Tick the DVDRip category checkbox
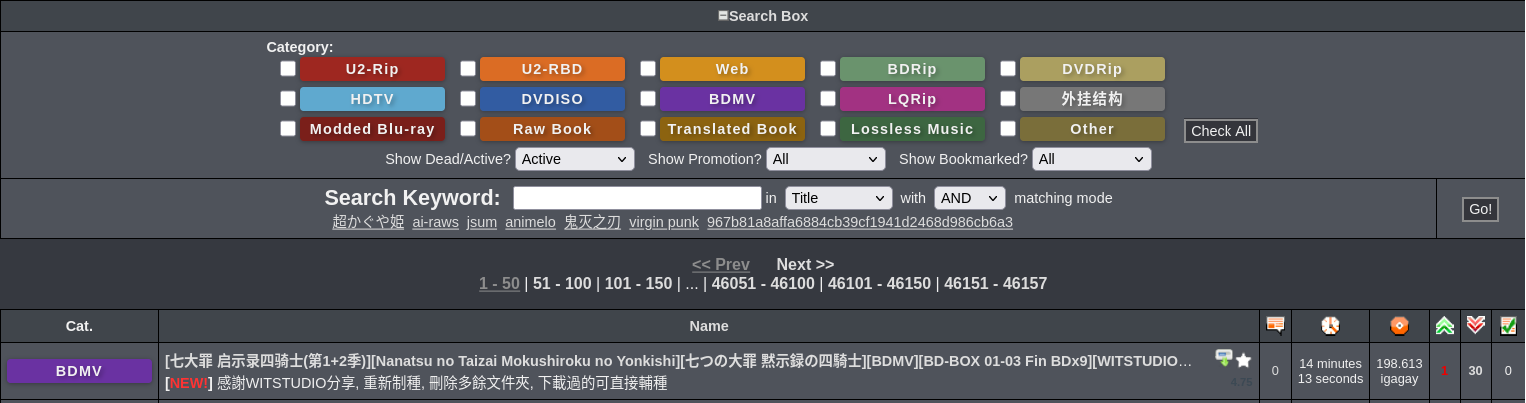The height and width of the screenshot is (403, 1526). pos(1008,68)
